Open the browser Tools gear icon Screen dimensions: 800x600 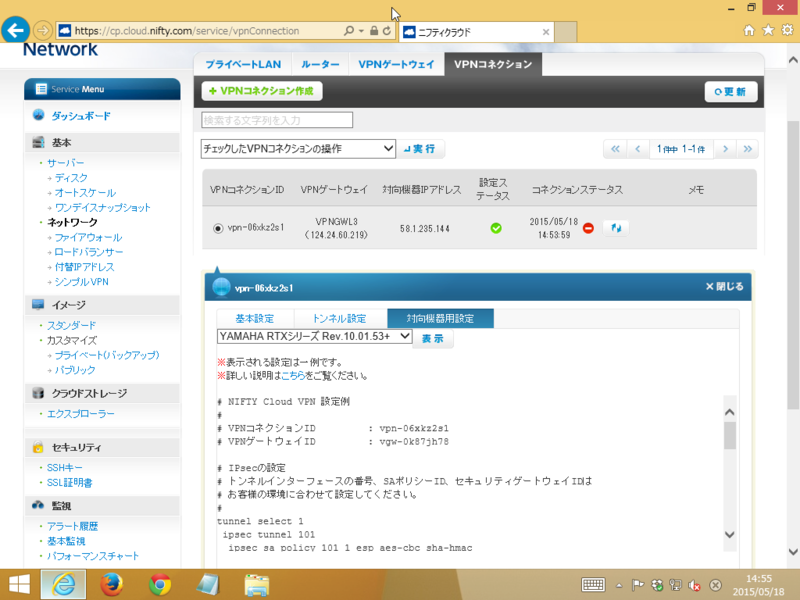(x=788, y=31)
